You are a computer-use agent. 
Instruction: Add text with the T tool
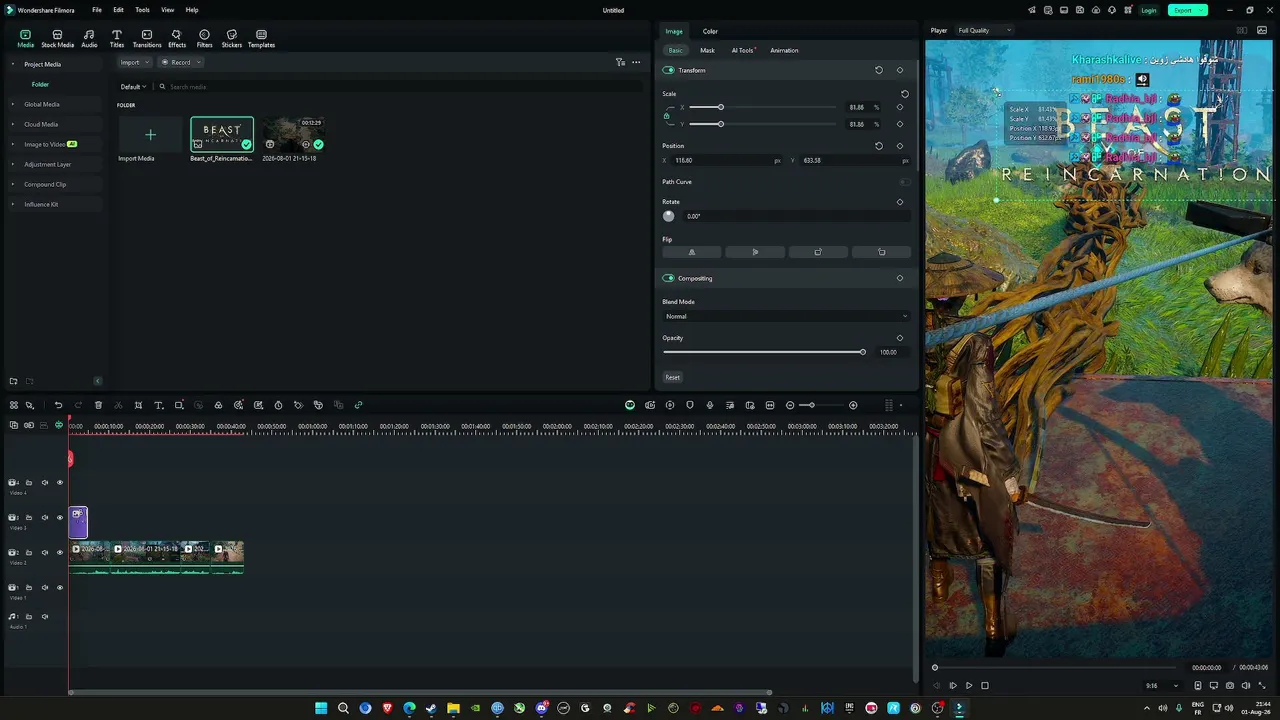[158, 405]
